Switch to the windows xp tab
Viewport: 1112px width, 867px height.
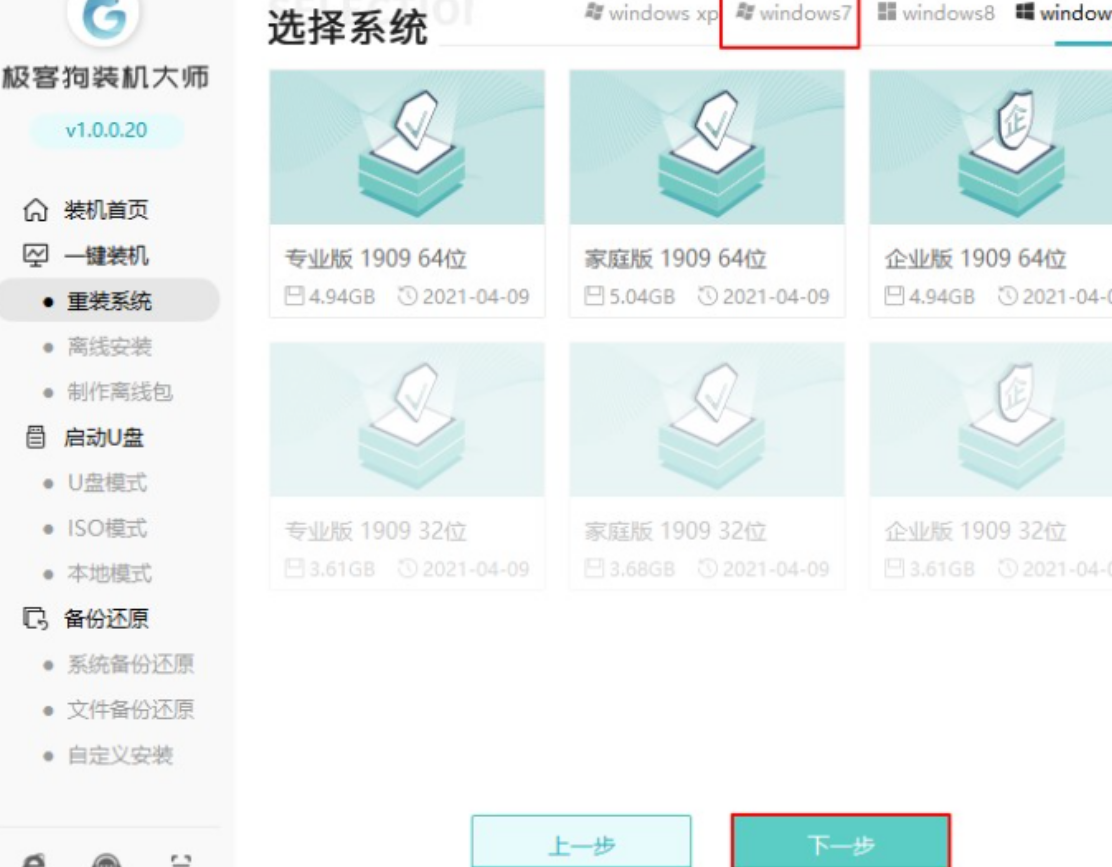(651, 13)
